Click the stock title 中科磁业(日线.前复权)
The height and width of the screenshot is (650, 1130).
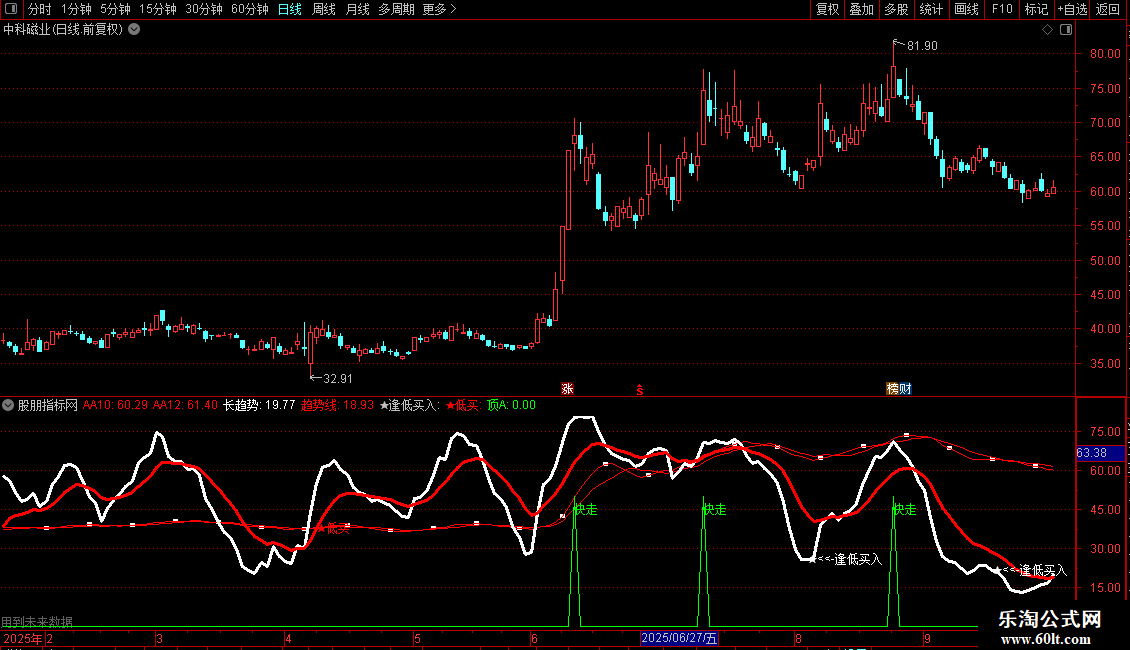pyautogui.click(x=63, y=30)
